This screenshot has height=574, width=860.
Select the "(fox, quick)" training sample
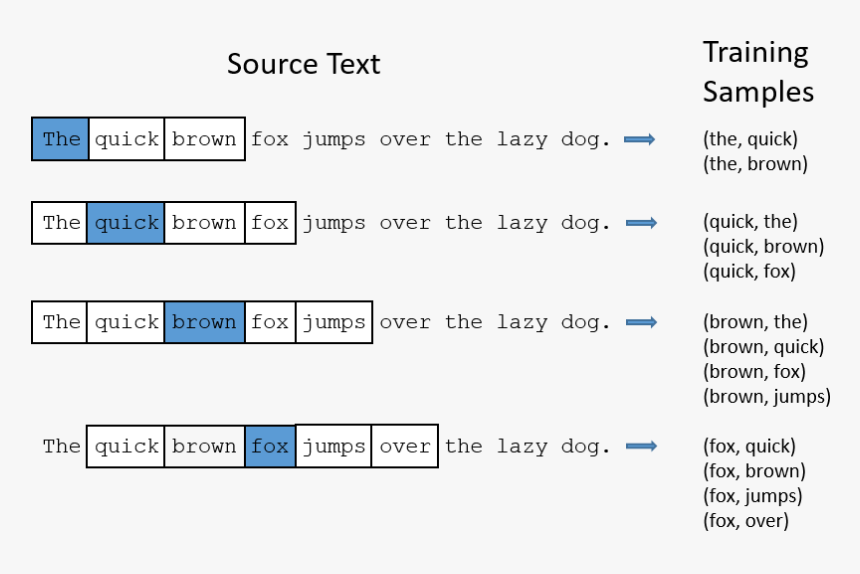(x=749, y=446)
